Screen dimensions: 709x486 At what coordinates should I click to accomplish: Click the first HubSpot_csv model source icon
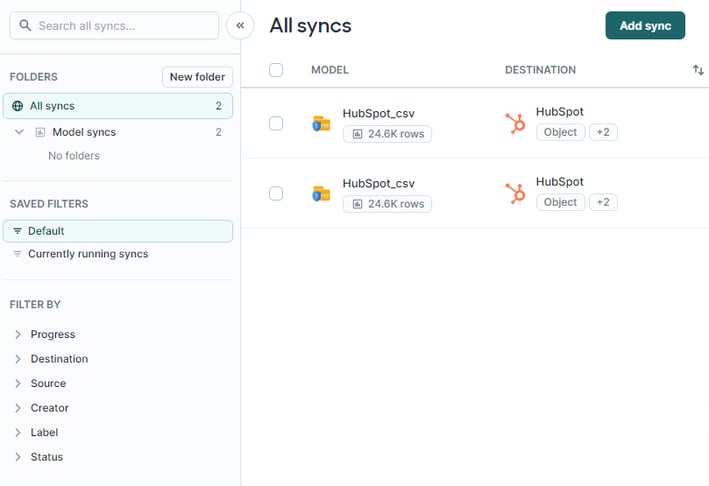[x=321, y=124]
